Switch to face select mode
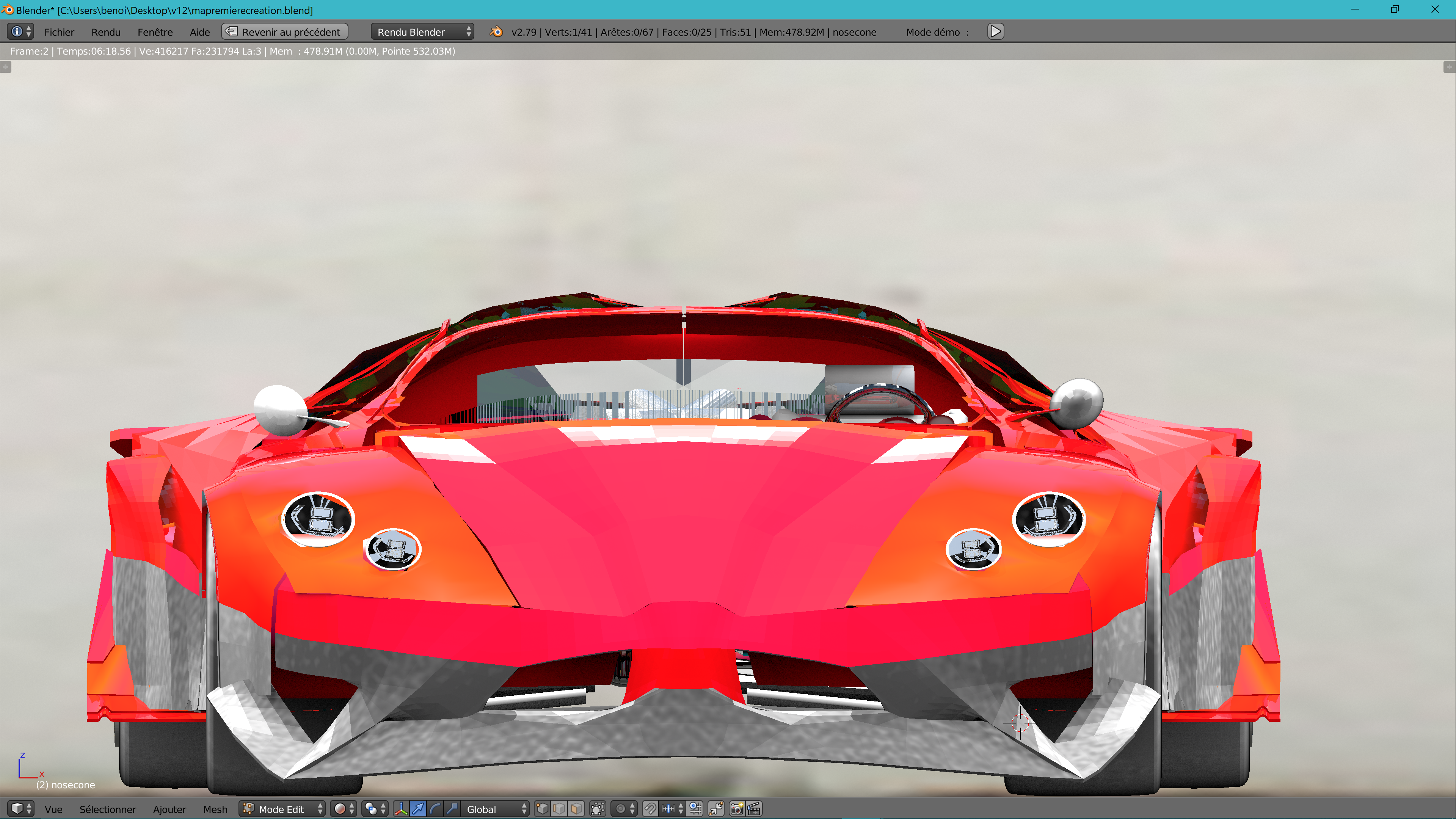 click(576, 809)
